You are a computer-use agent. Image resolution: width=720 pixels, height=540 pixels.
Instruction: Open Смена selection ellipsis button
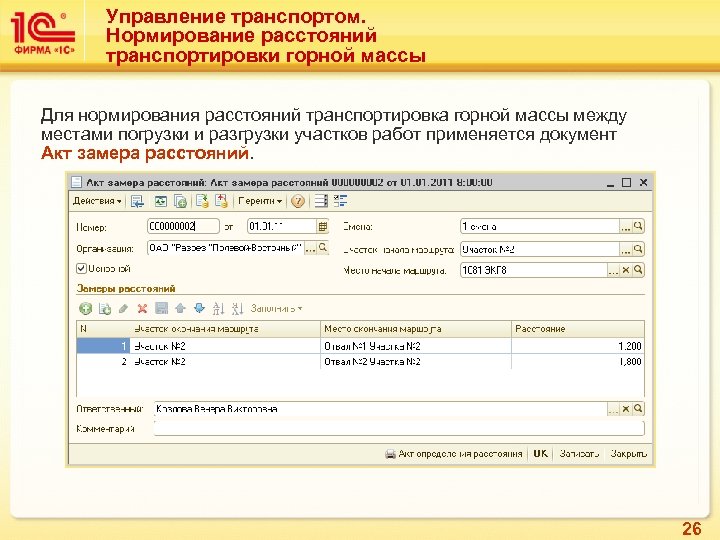click(625, 226)
